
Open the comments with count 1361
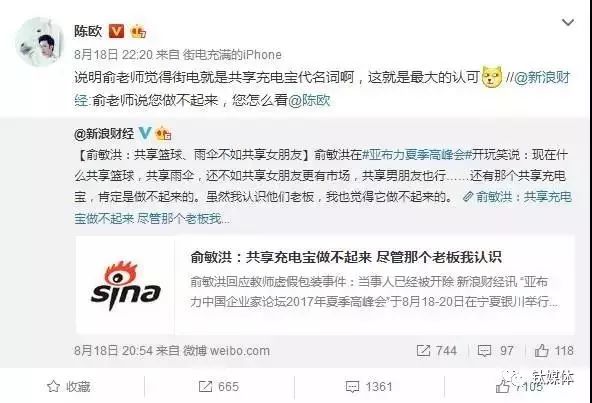click(369, 386)
